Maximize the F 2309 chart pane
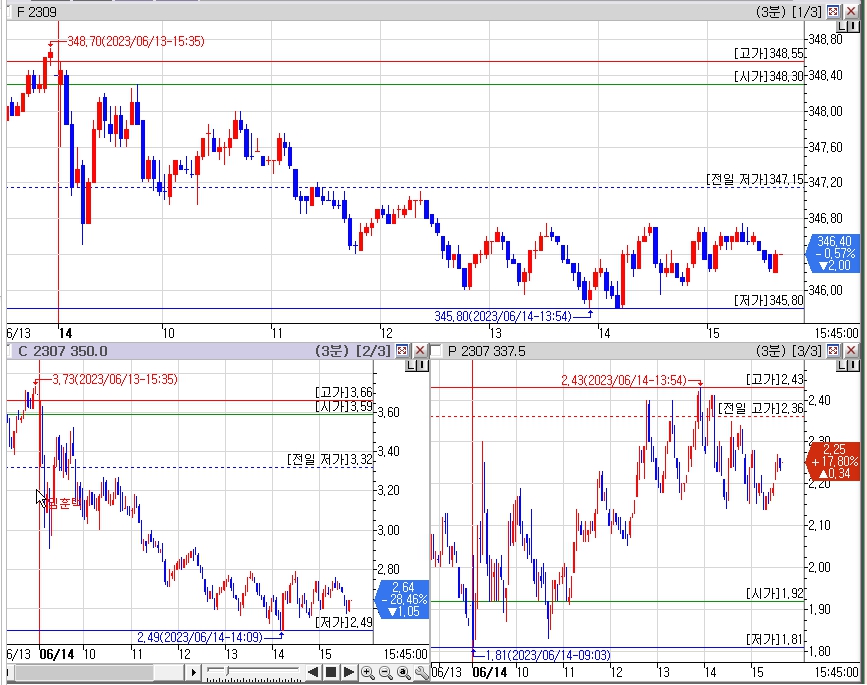Screen dimensions: 867x685 833,12
